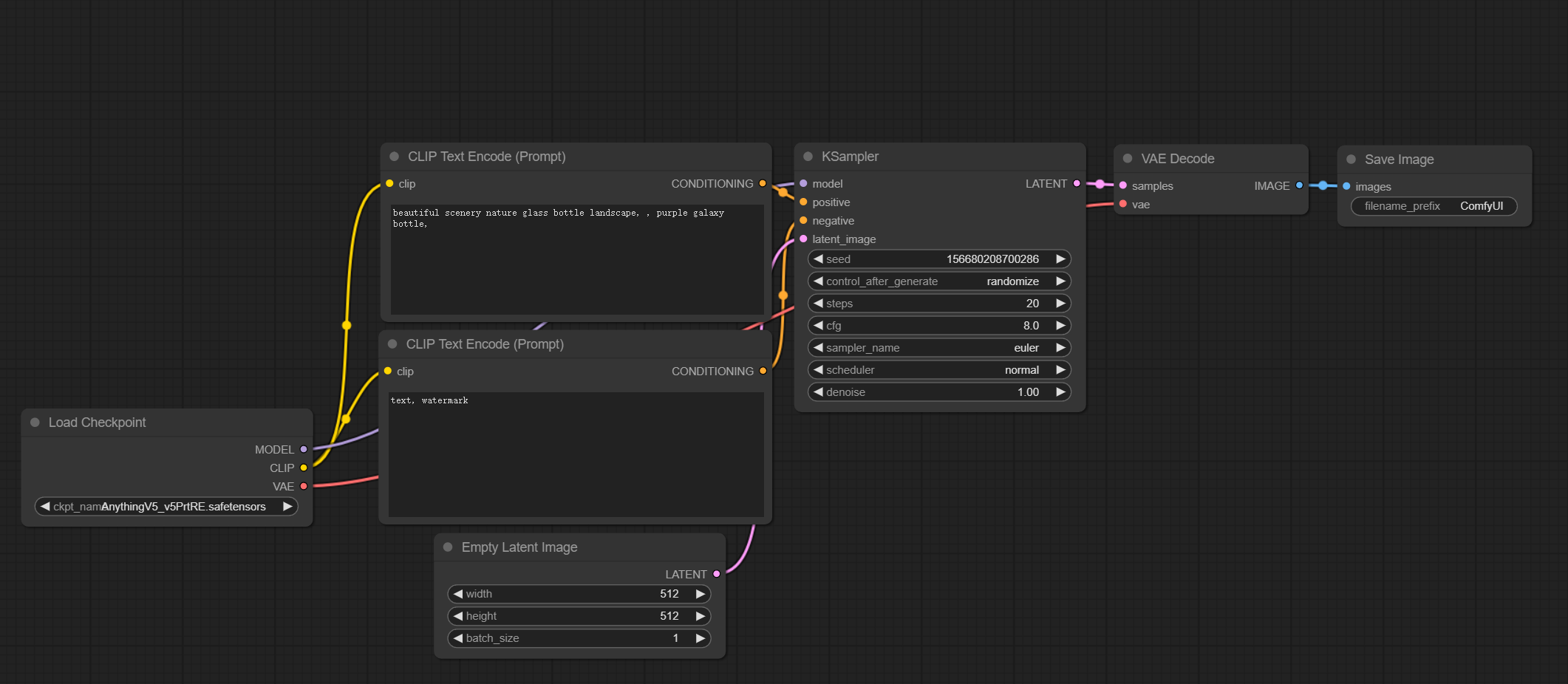Decrease the width value with left arrow
The image size is (1568, 684).
click(458, 594)
